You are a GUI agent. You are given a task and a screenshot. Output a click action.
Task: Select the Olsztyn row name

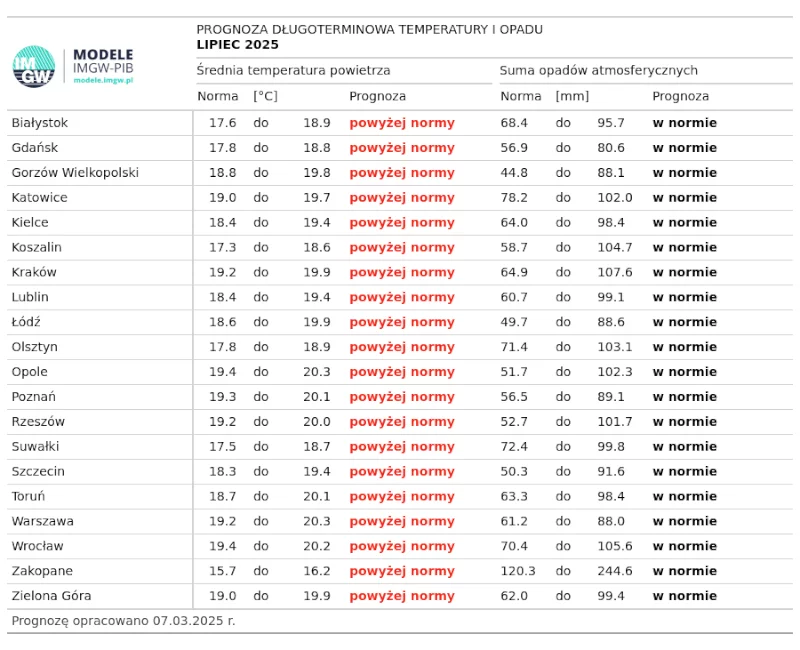coord(35,347)
